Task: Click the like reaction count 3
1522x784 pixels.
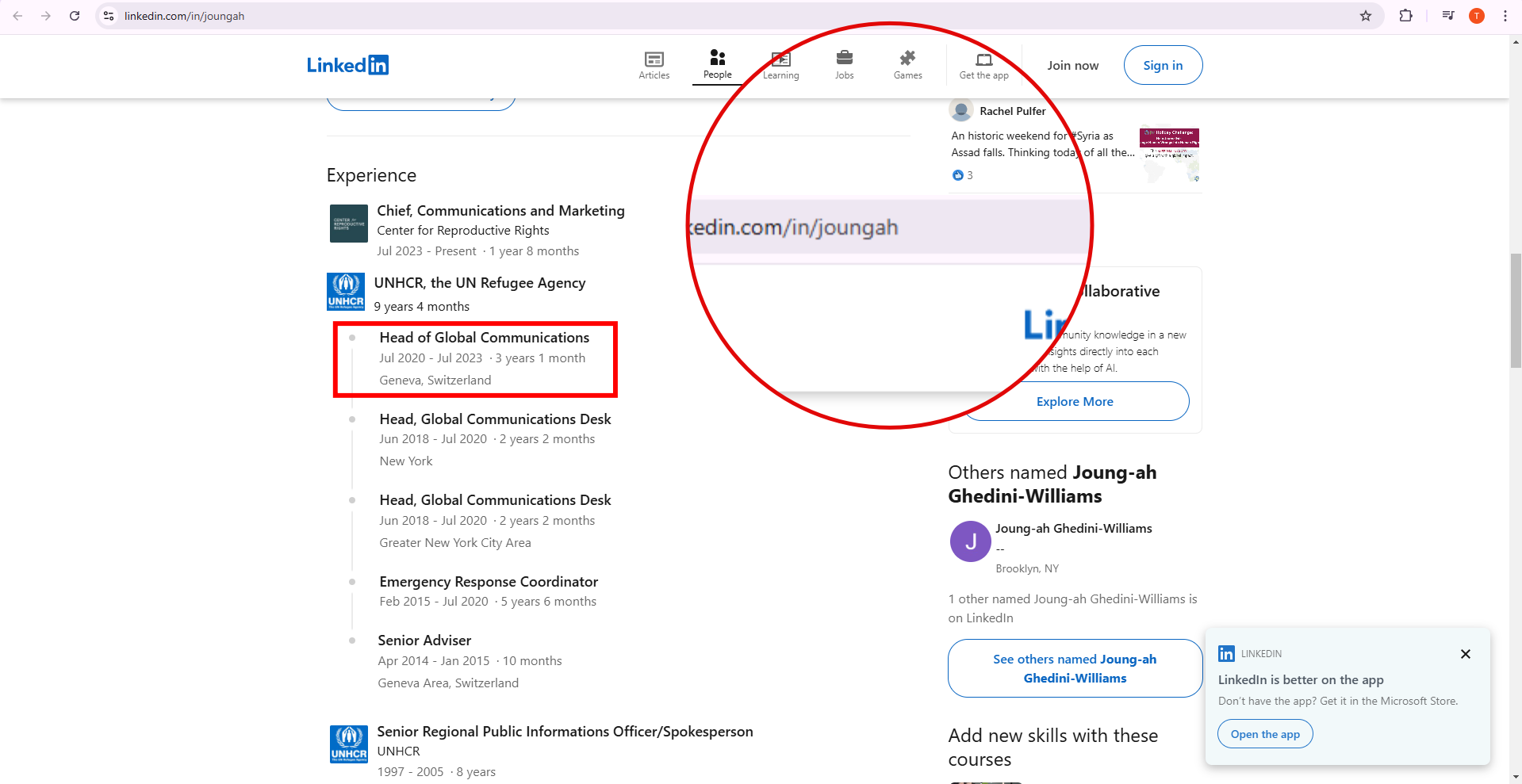Action: [963, 175]
